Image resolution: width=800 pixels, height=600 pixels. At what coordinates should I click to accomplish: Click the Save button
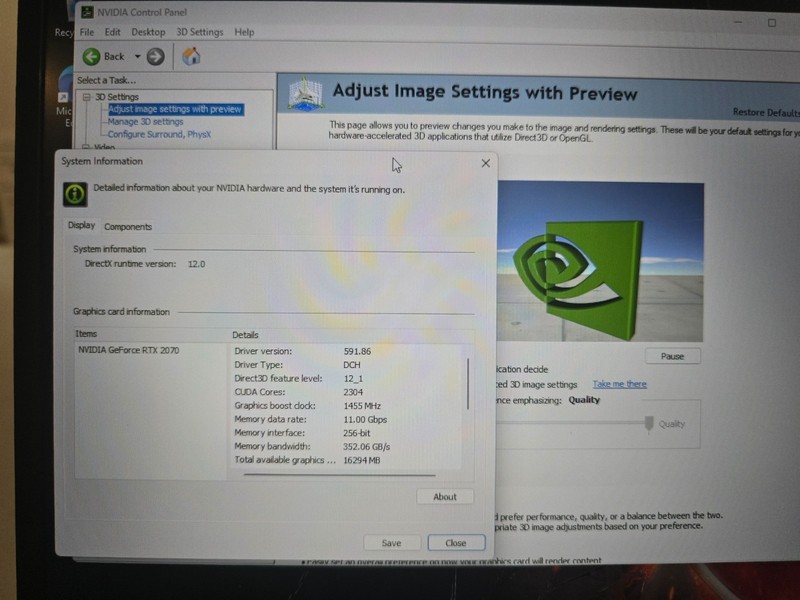tap(391, 543)
